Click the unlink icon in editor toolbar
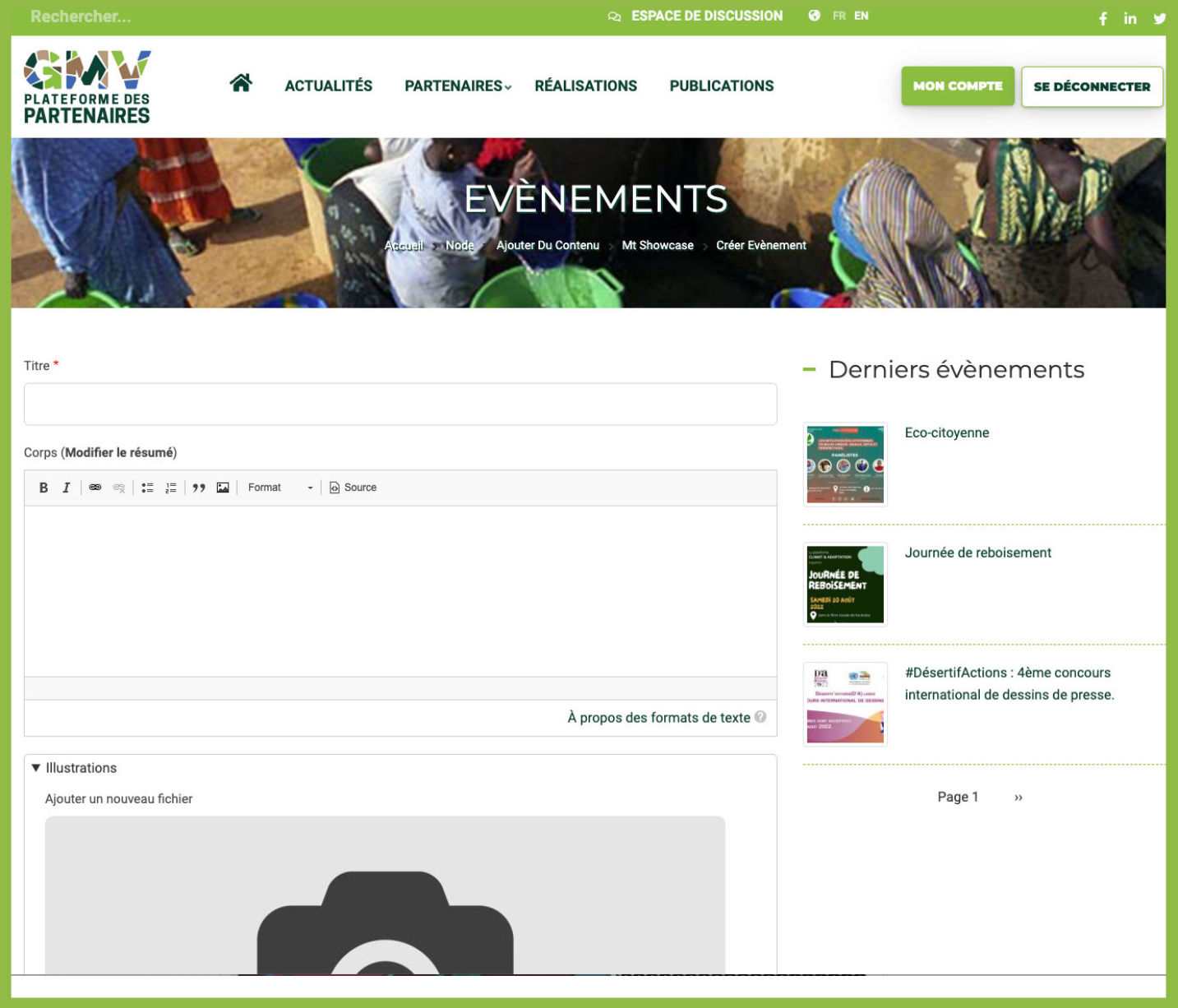 coord(119,488)
